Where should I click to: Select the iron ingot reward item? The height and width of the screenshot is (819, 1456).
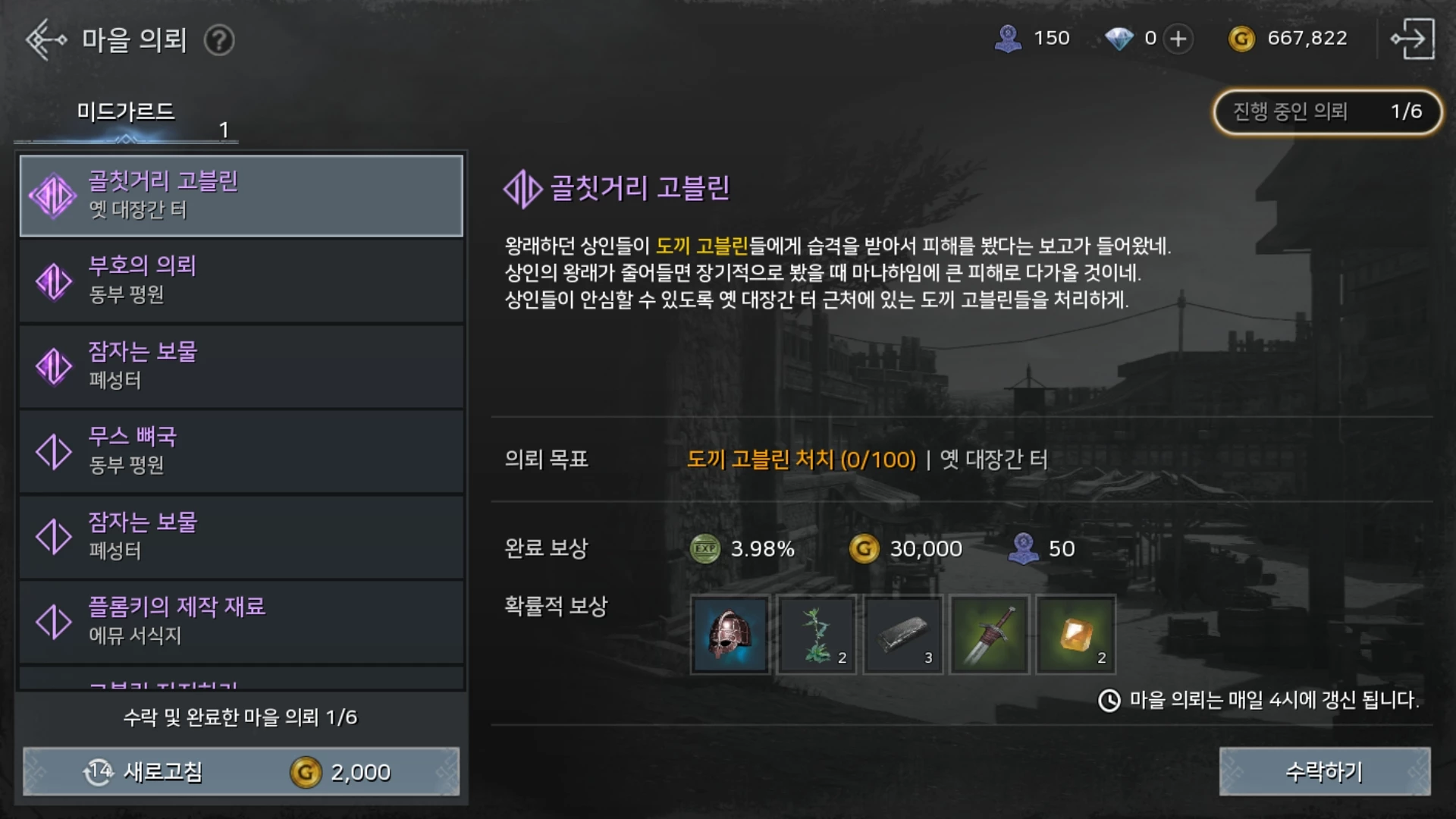[903, 634]
